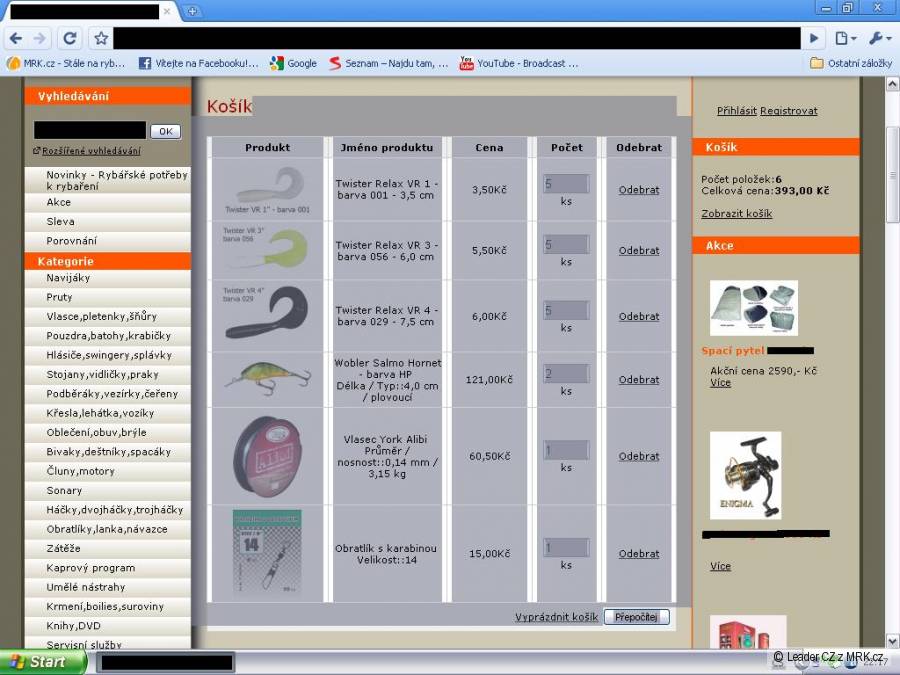900x675 pixels.
Task: Go back with the browser back arrow
Action: (x=16, y=38)
